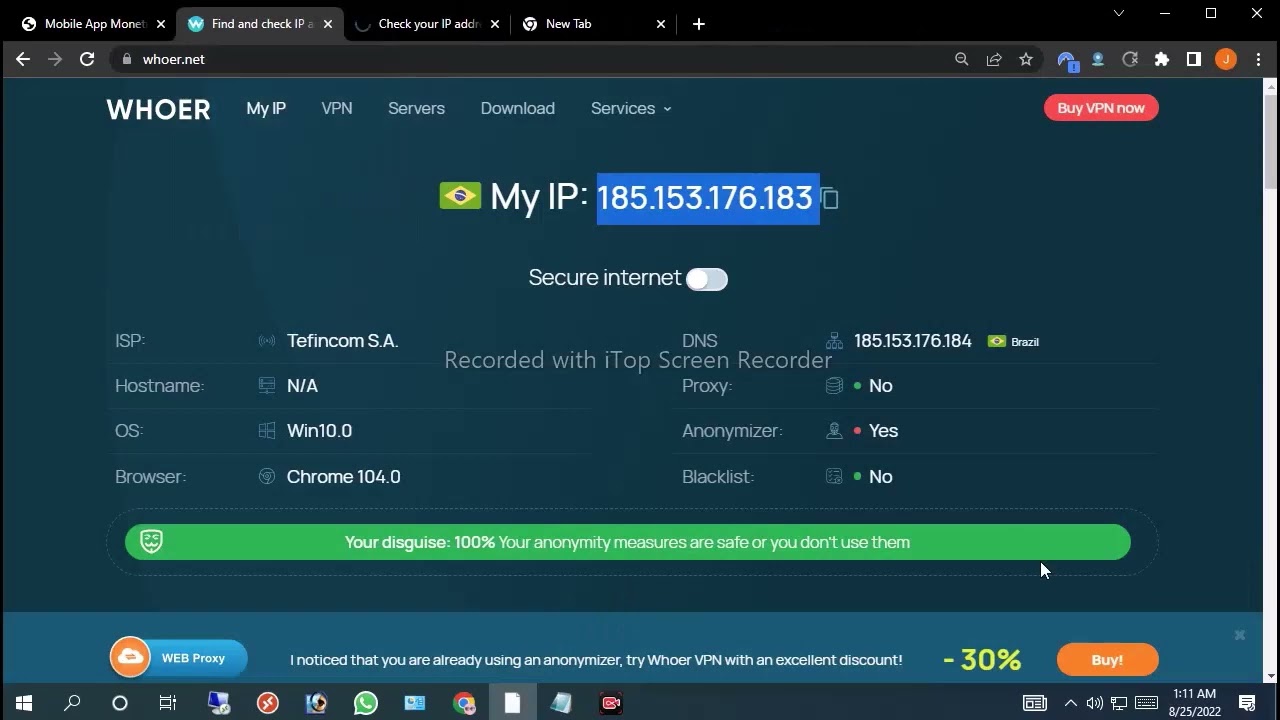The height and width of the screenshot is (720, 1280).
Task: Close the Mobile App Monetization tab
Action: 161,24
